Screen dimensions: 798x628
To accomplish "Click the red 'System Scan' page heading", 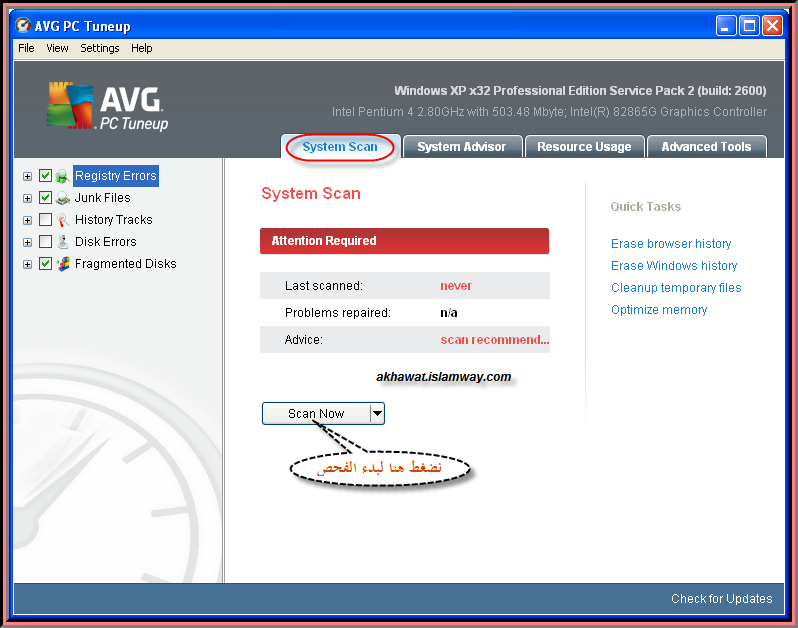I will [311, 193].
